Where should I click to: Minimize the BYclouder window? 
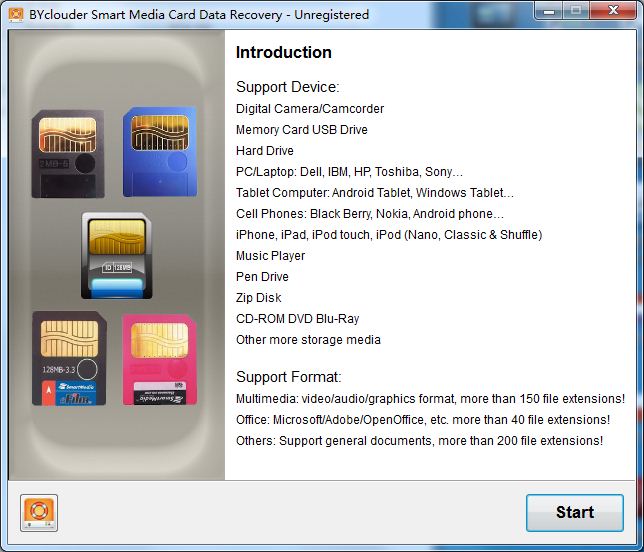click(x=549, y=11)
